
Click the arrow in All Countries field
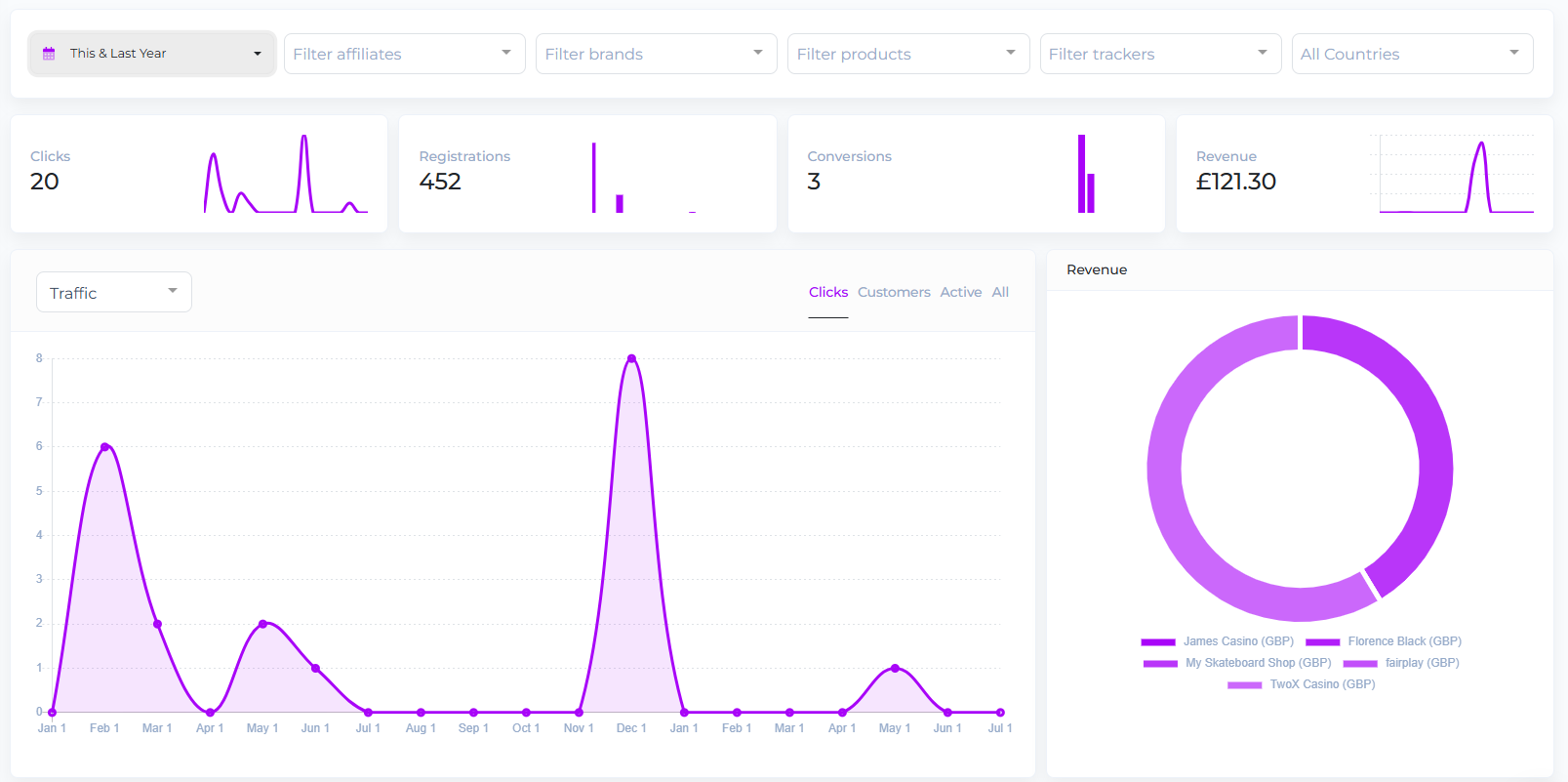1514,53
